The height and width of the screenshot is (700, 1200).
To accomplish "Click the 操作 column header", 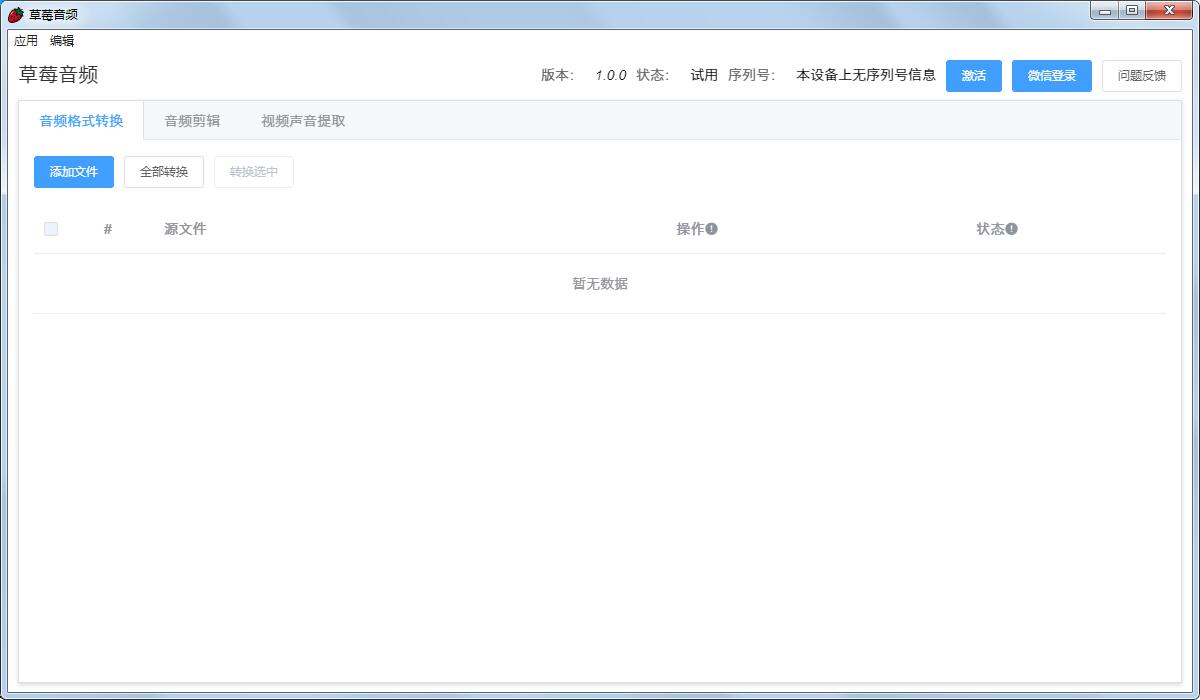I will pyautogui.click(x=690, y=229).
